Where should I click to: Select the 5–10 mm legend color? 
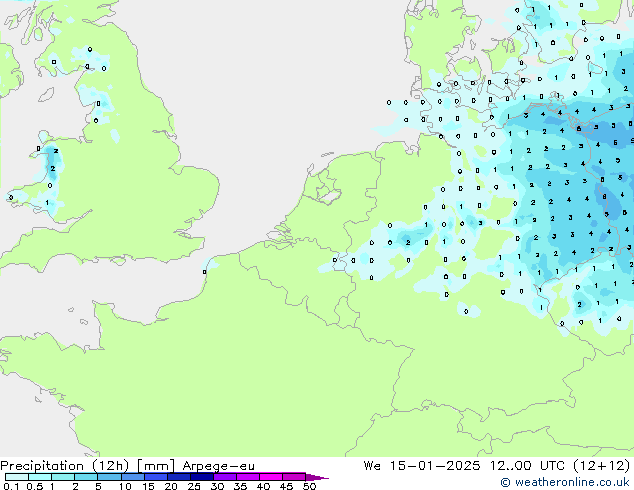click(x=109, y=477)
